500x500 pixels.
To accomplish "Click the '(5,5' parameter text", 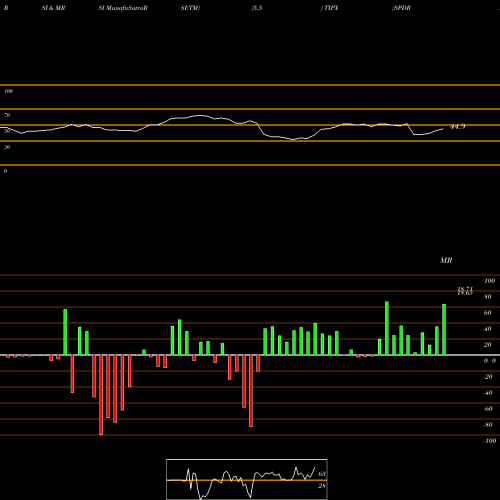I will [257, 8].
